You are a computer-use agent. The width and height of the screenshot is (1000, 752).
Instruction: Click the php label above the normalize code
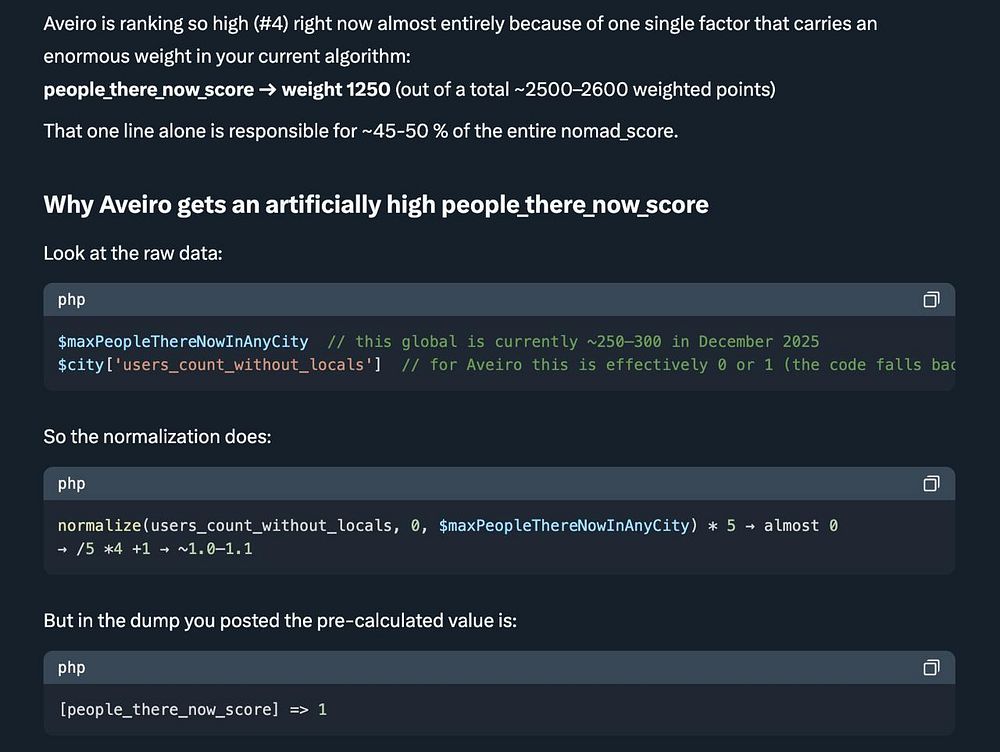point(71,484)
